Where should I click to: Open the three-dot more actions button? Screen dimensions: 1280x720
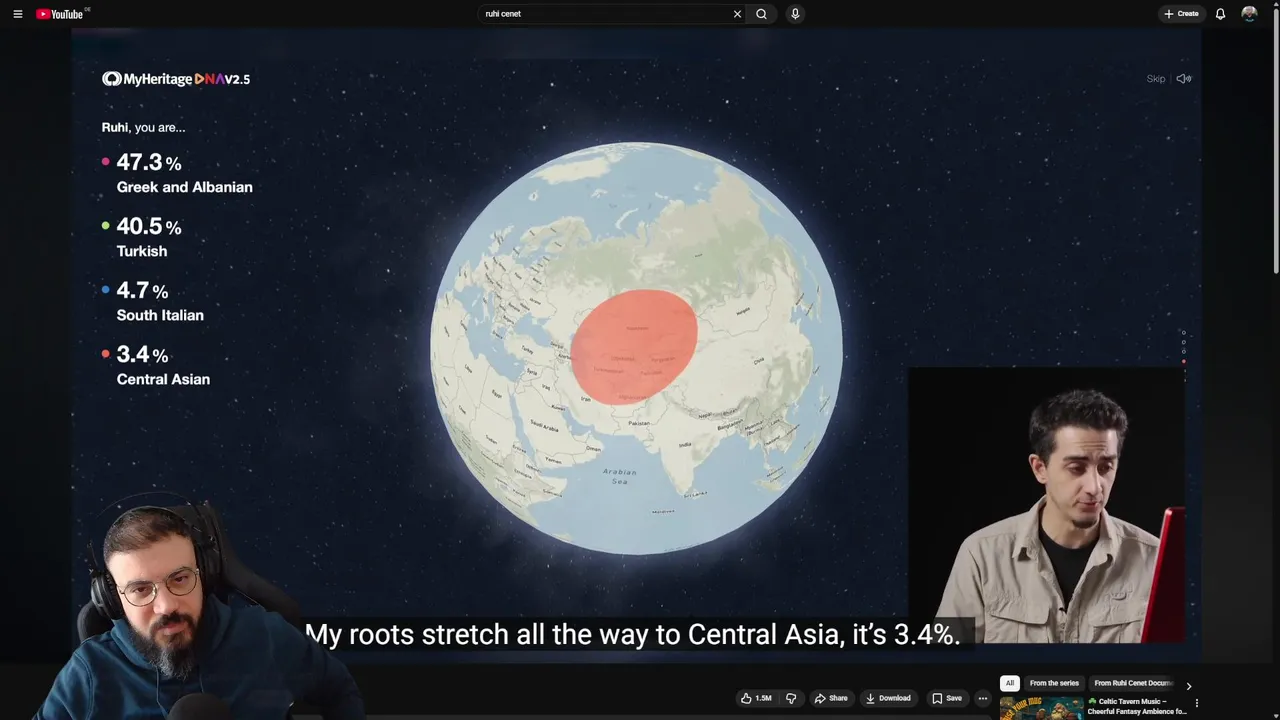[x=983, y=698]
